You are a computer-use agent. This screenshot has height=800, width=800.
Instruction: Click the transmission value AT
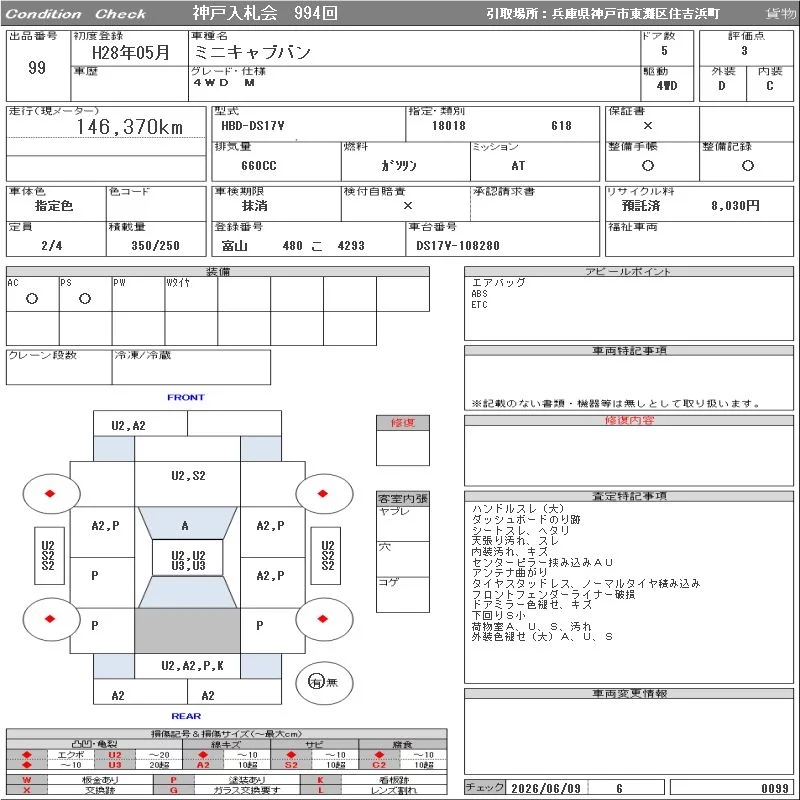pos(518,165)
